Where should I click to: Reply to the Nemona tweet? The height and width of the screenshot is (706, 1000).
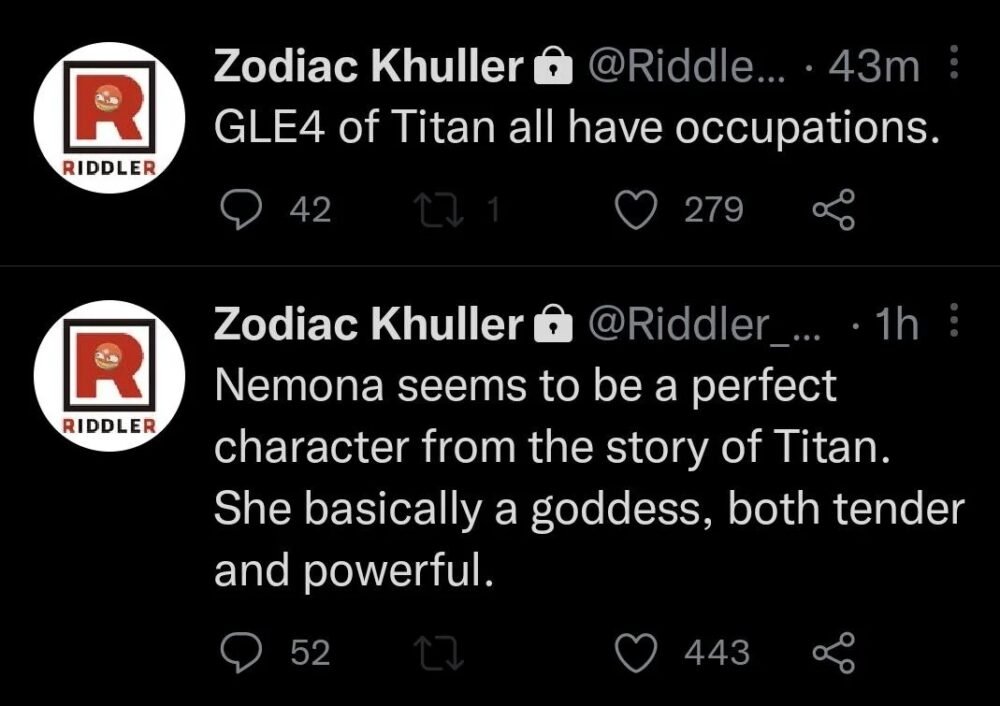(240, 653)
